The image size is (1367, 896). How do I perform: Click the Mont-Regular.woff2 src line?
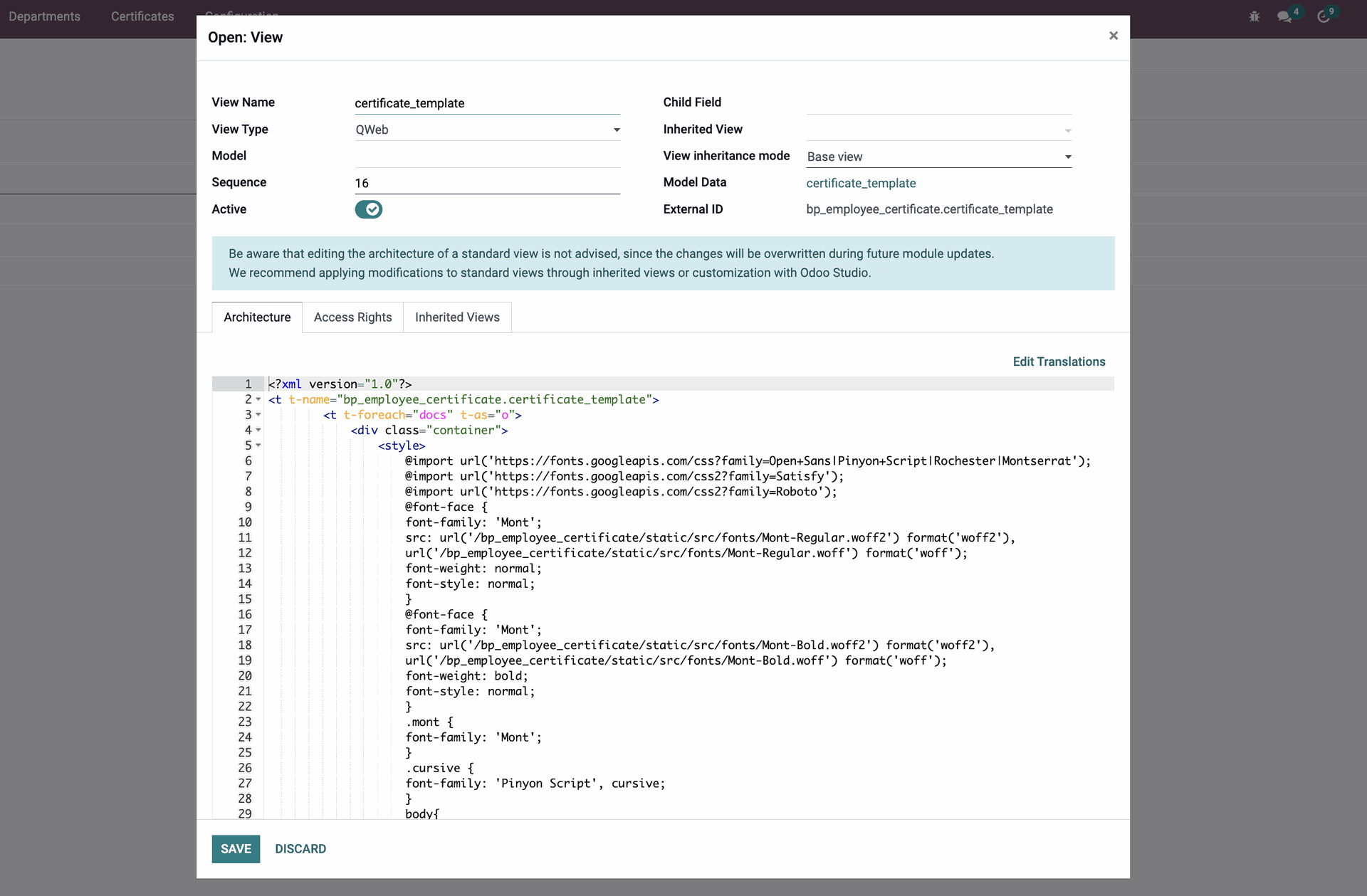(710, 538)
